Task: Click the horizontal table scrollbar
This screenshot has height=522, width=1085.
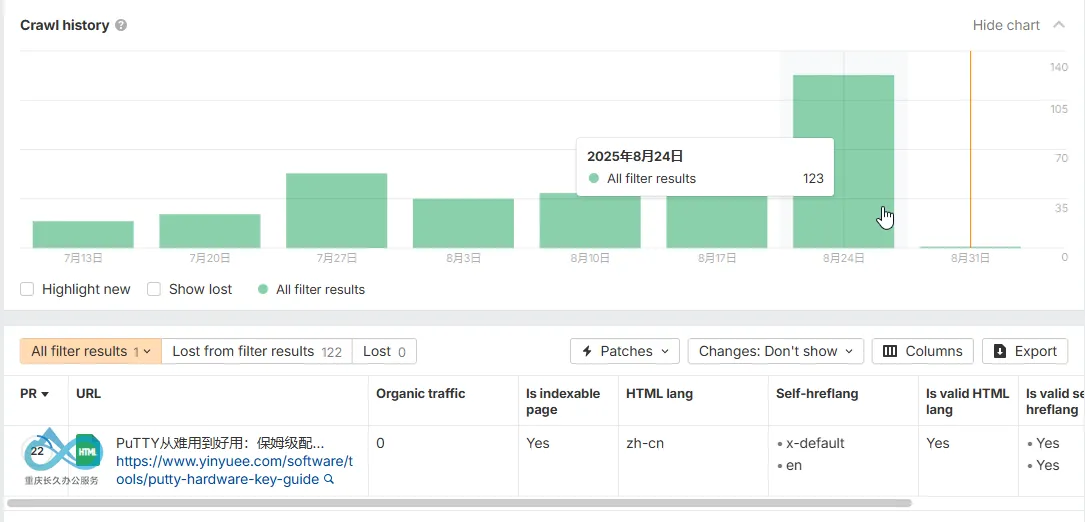Action: (459, 503)
